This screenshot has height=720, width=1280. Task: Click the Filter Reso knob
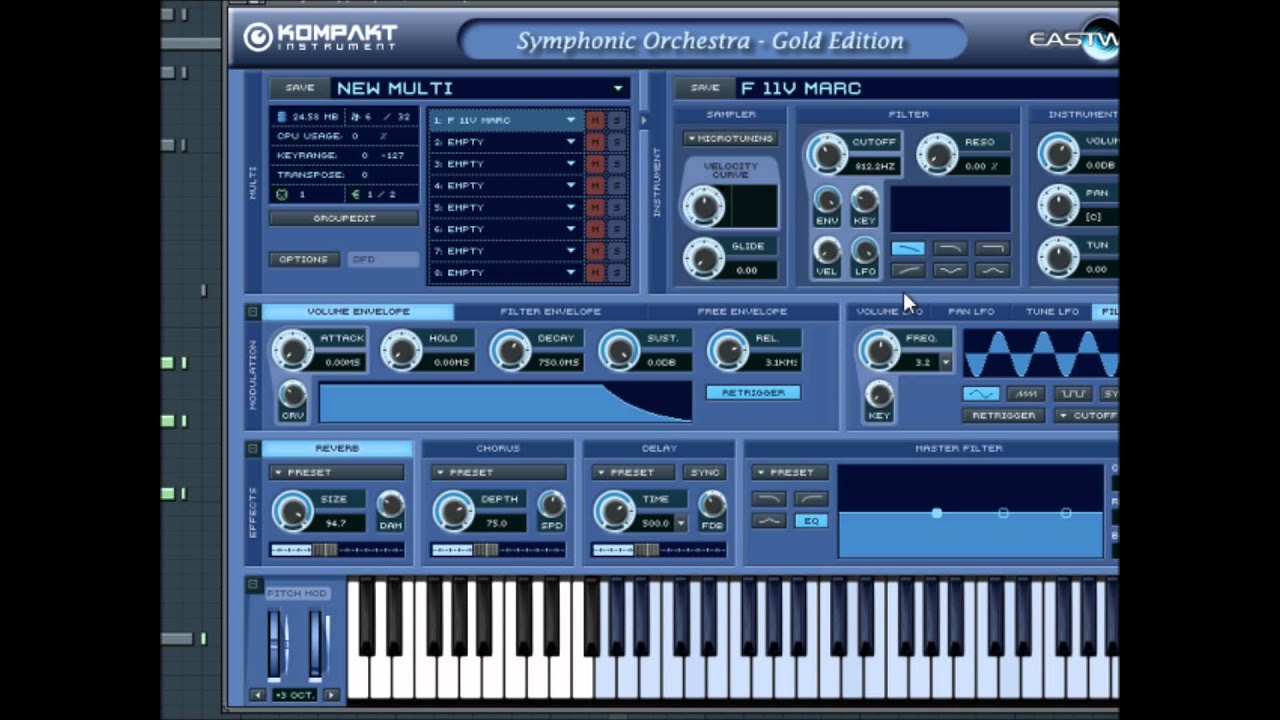pos(937,154)
